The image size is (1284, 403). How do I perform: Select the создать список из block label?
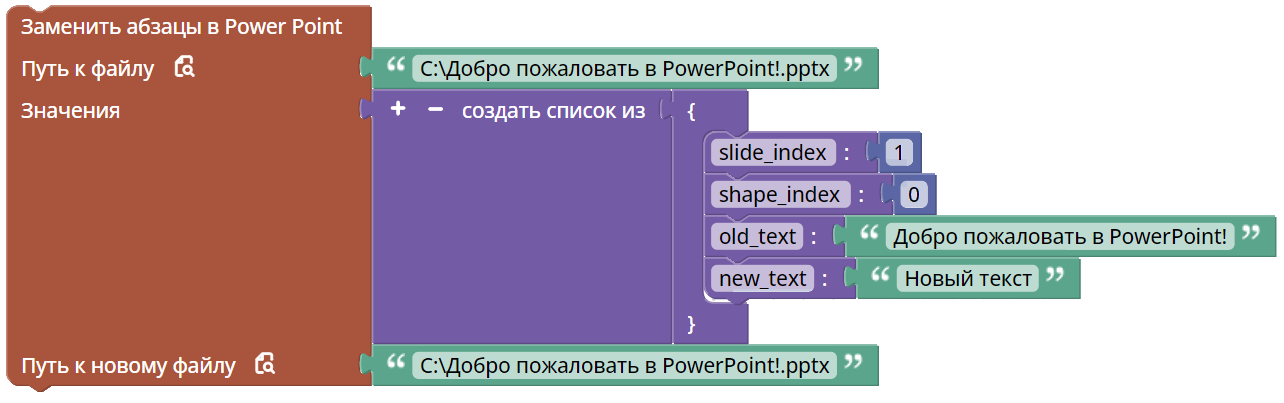point(554,110)
